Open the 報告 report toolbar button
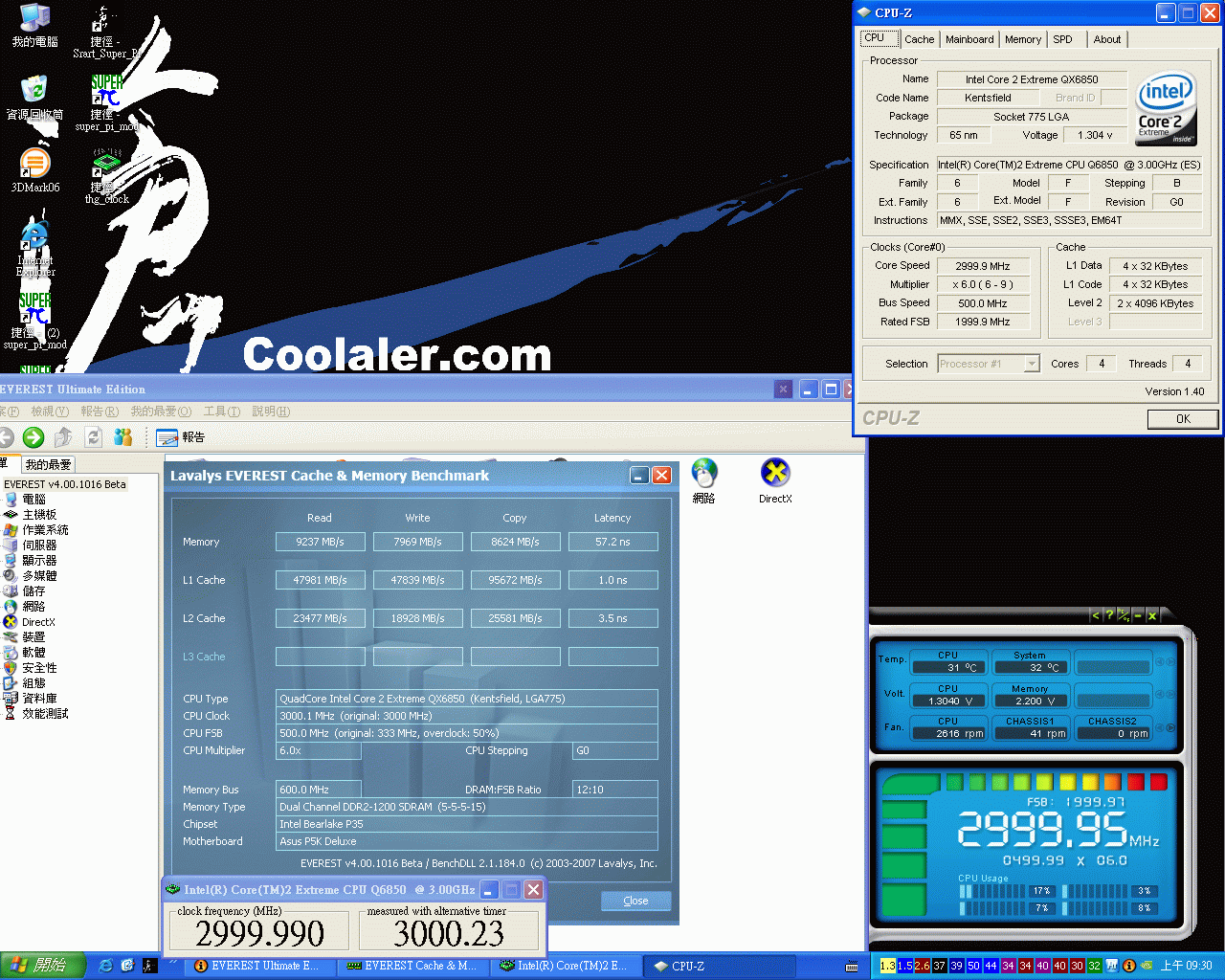This screenshot has height=980, width=1225. 181,437
